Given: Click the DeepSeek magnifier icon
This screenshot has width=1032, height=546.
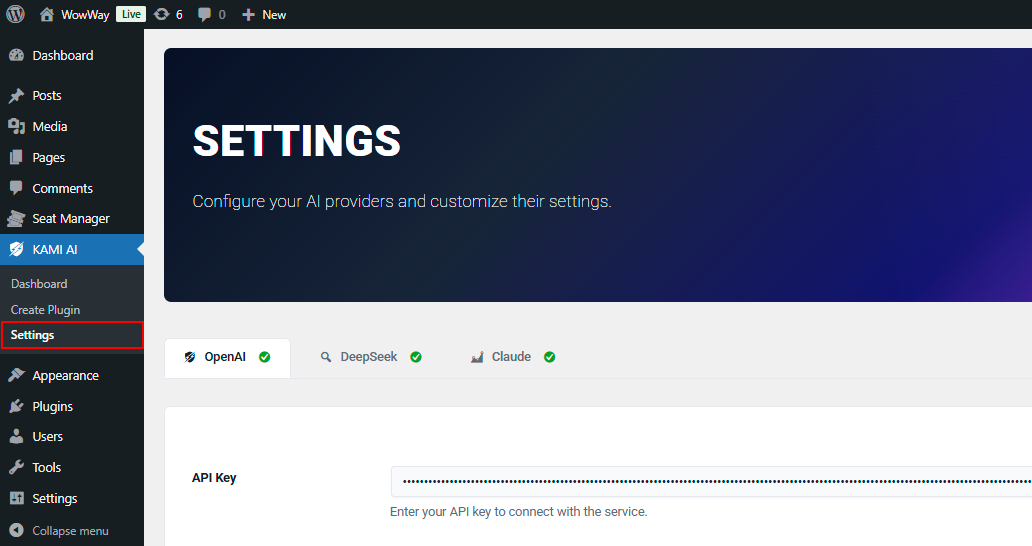Looking at the screenshot, I should click(x=326, y=357).
